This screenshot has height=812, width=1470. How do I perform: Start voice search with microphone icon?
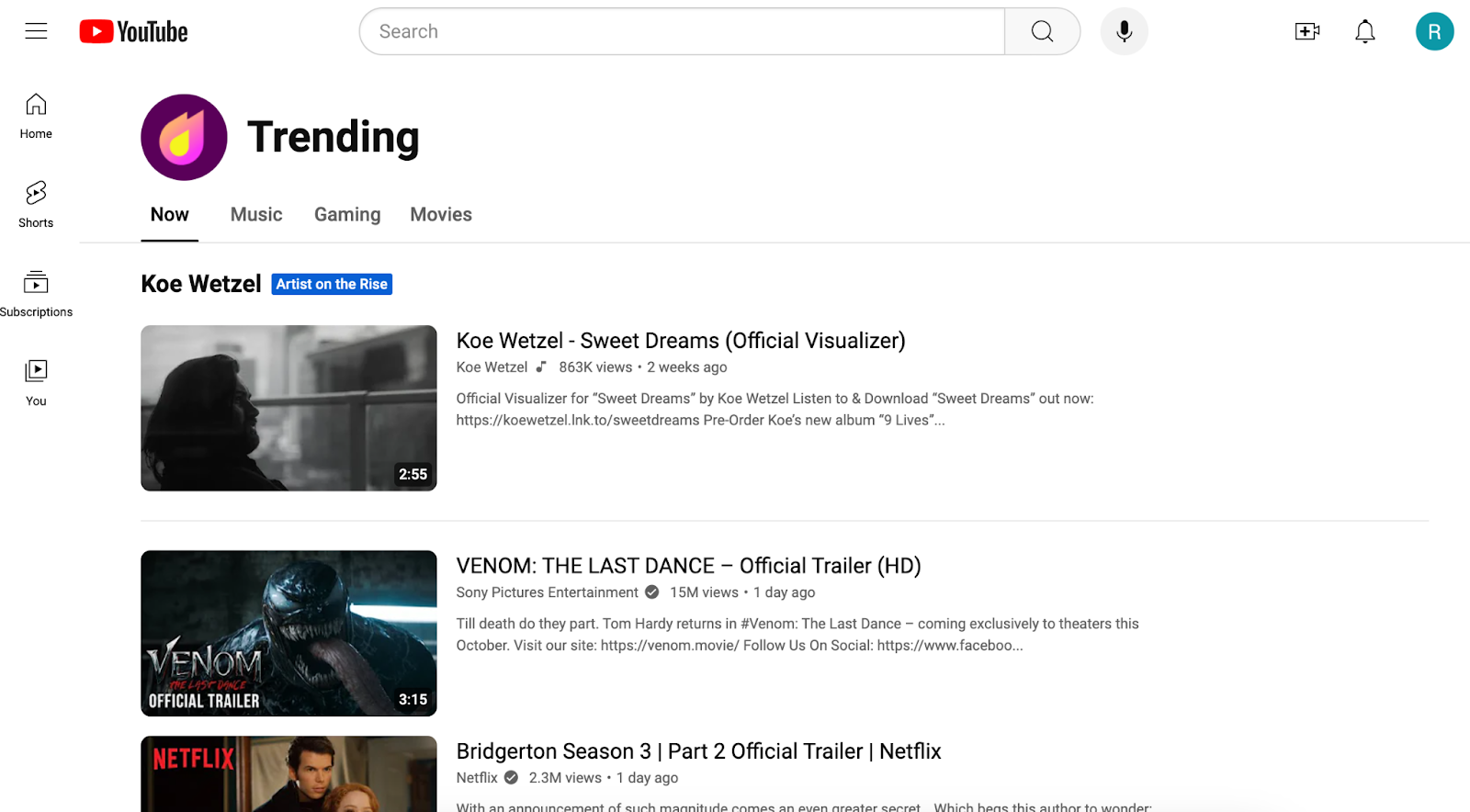(x=1124, y=31)
